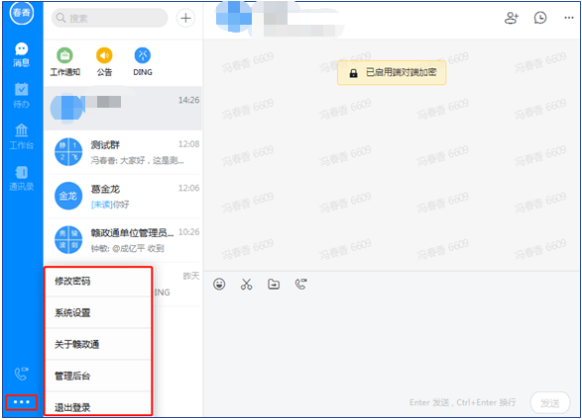Screen dimensions: 582x420
Task: Insert an emoji using smiley icon
Action: pos(219,284)
